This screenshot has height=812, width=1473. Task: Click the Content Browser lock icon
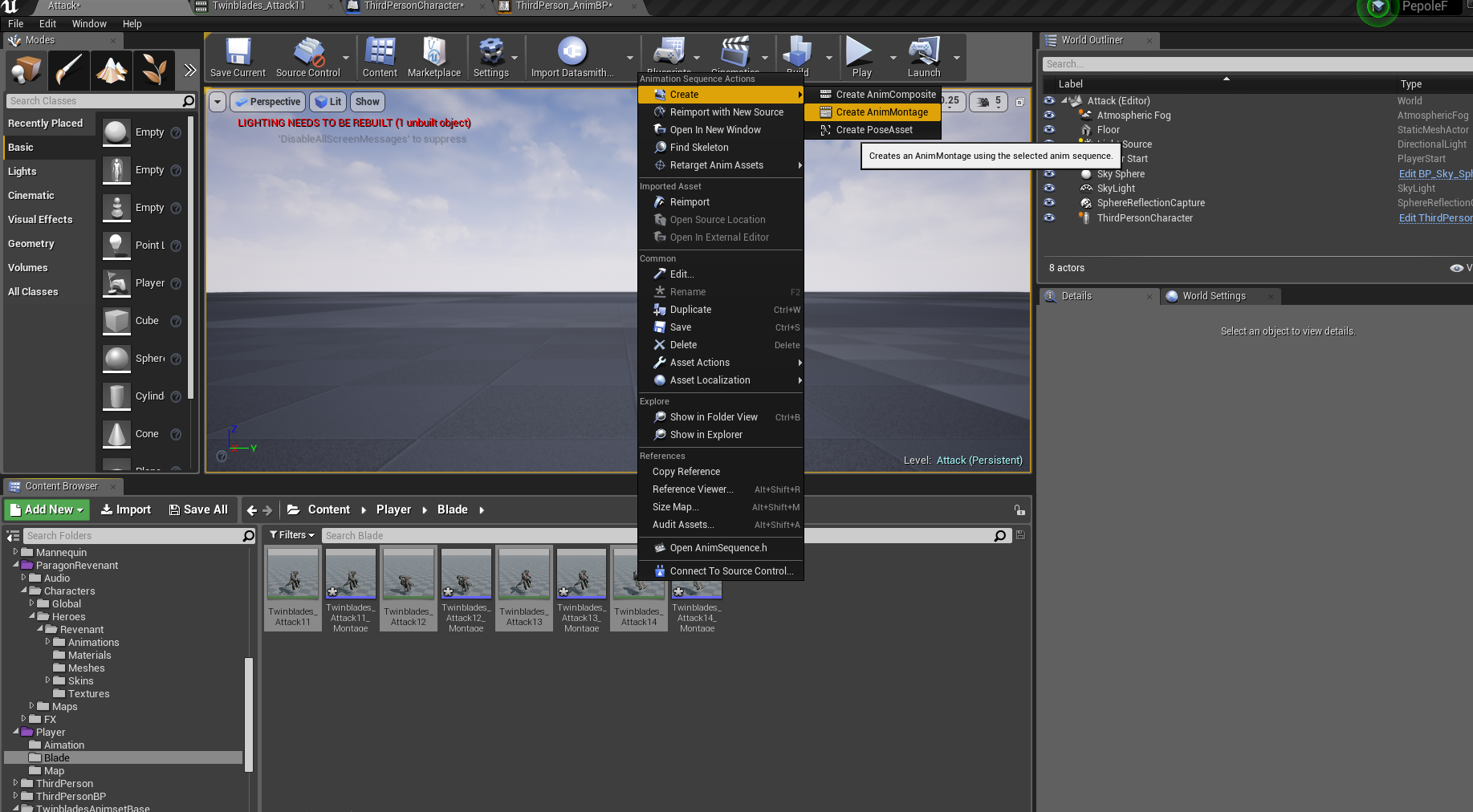(x=1019, y=510)
